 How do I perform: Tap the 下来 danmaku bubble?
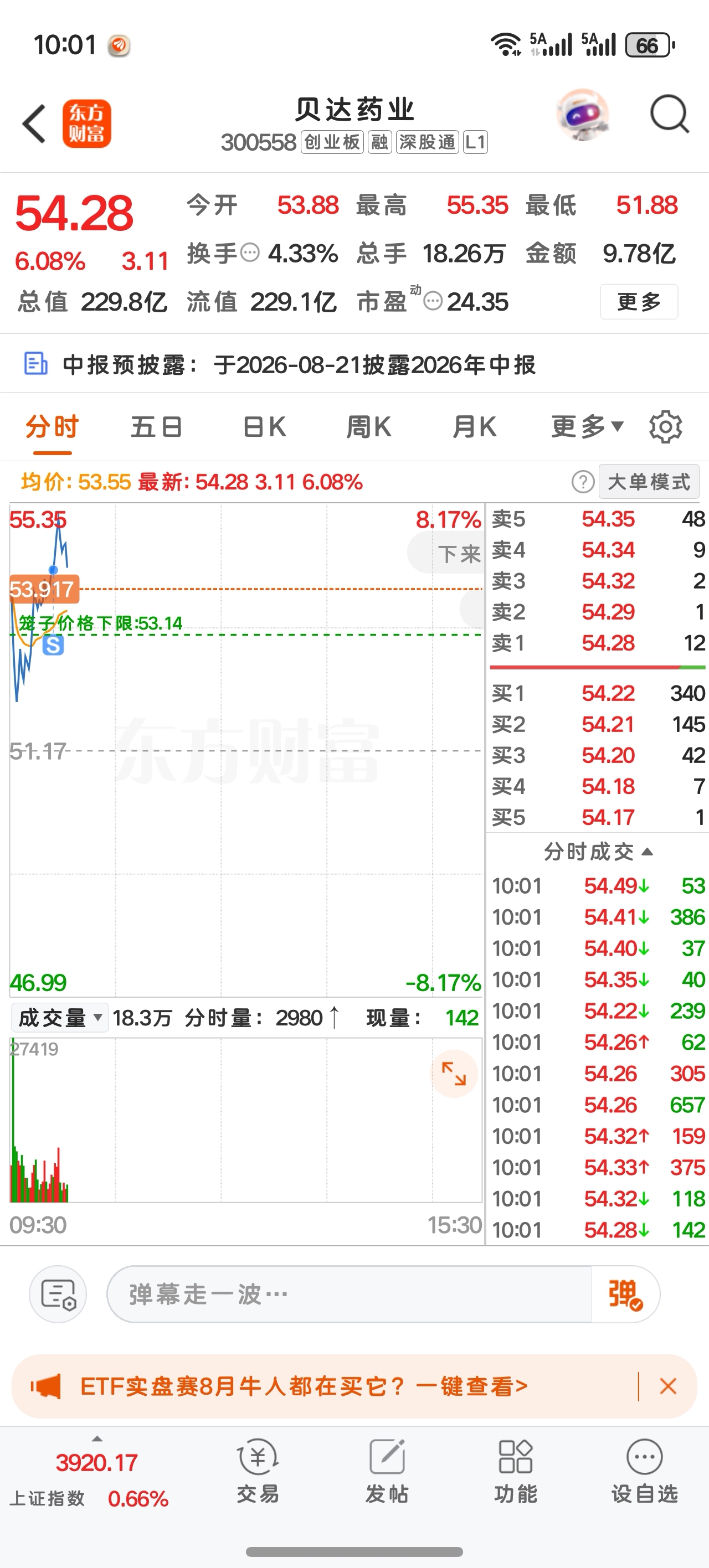[x=446, y=553]
